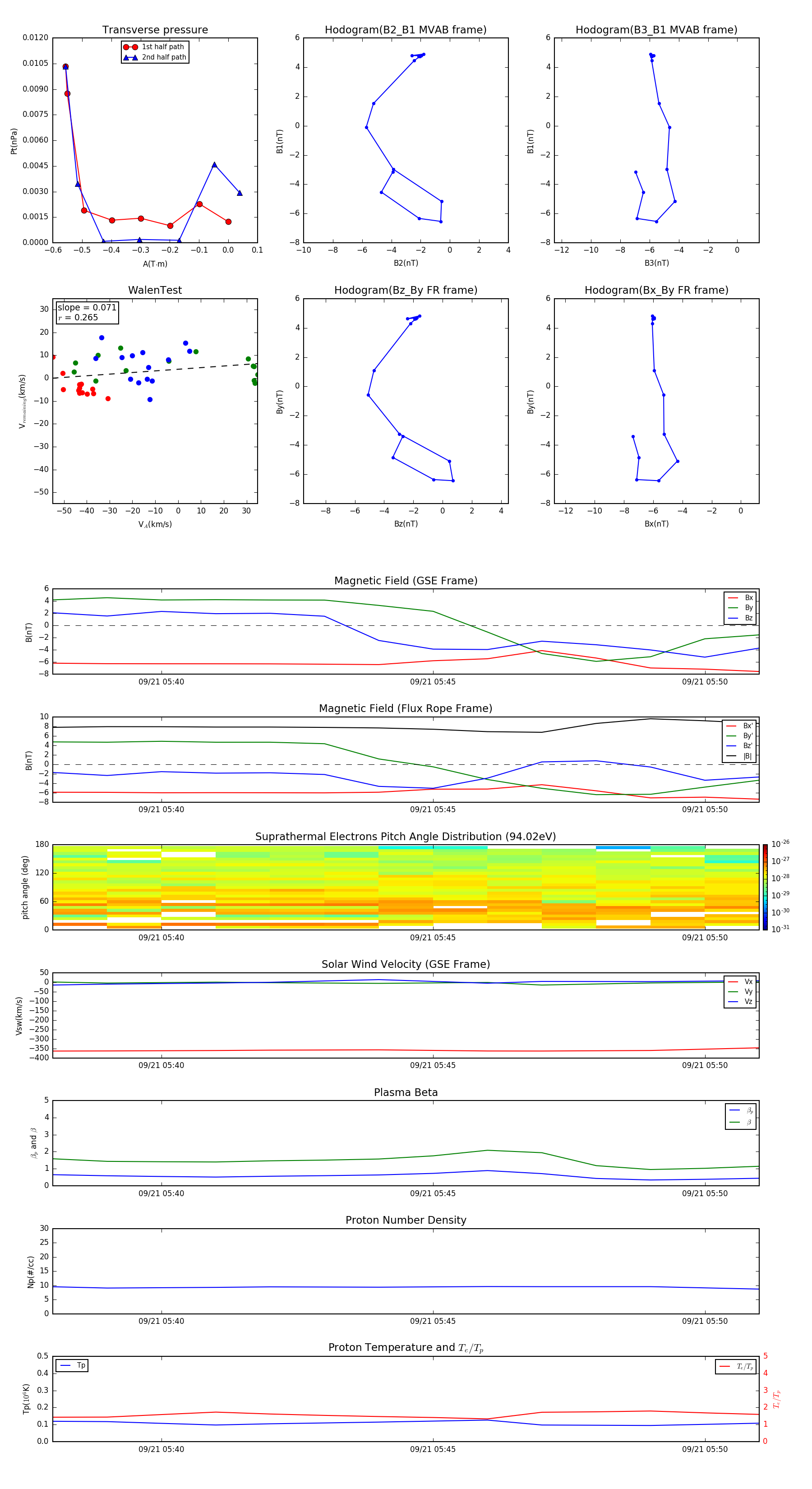Image resolution: width=812 pixels, height=1489 pixels.
Task: Click the 'Proton Temperature and Te/Tp' title
Action: click(406, 1348)
